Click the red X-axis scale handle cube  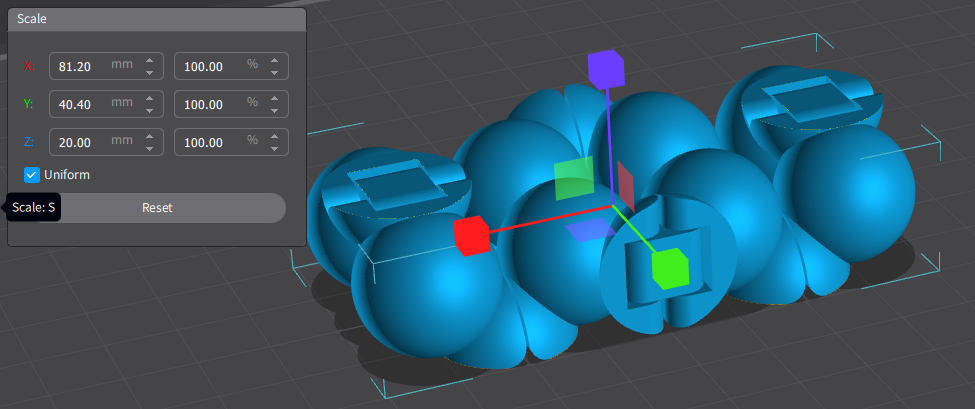click(x=471, y=236)
